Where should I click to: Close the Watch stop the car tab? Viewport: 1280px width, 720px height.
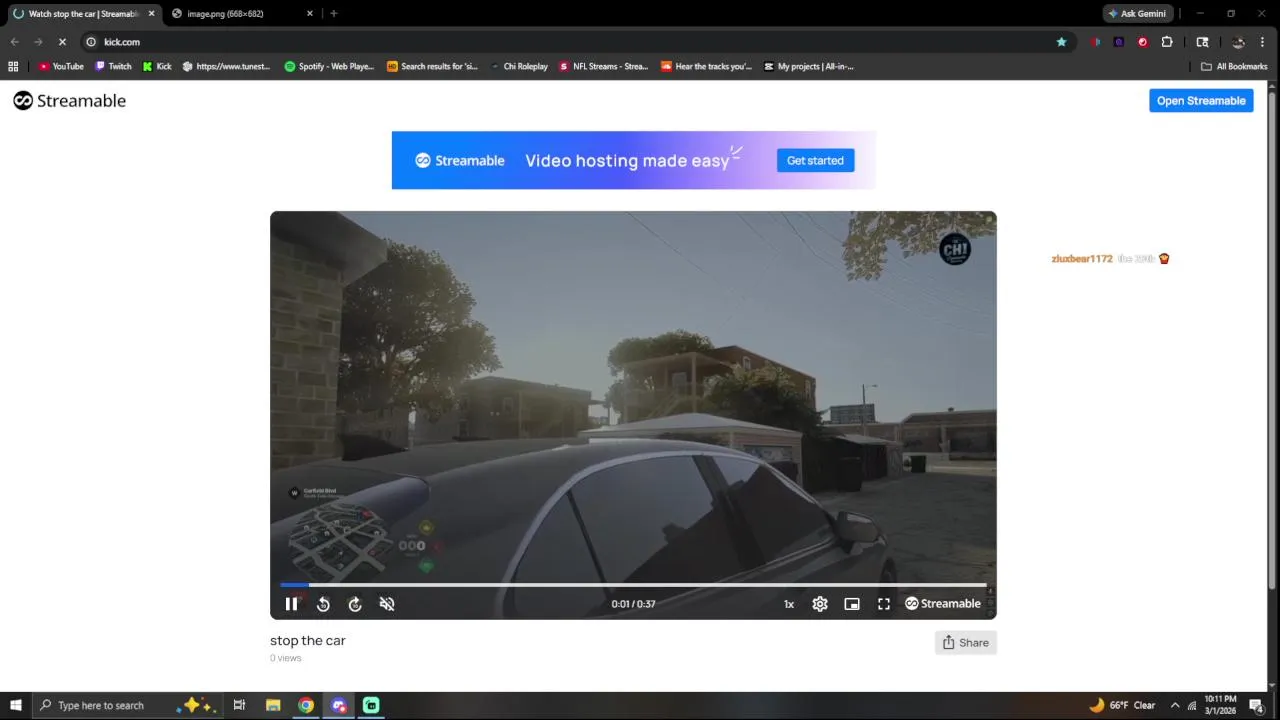[152, 14]
